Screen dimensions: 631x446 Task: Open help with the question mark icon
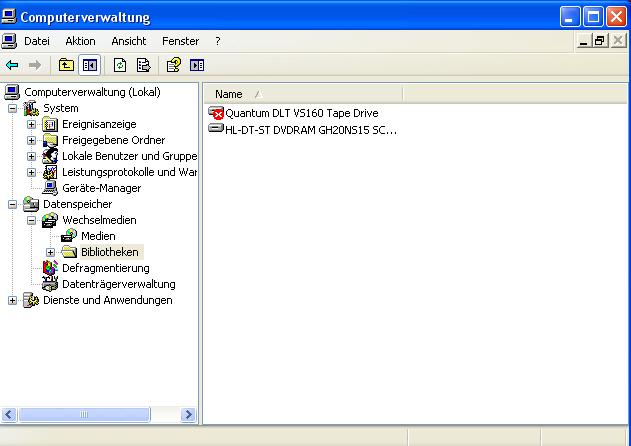coord(174,65)
